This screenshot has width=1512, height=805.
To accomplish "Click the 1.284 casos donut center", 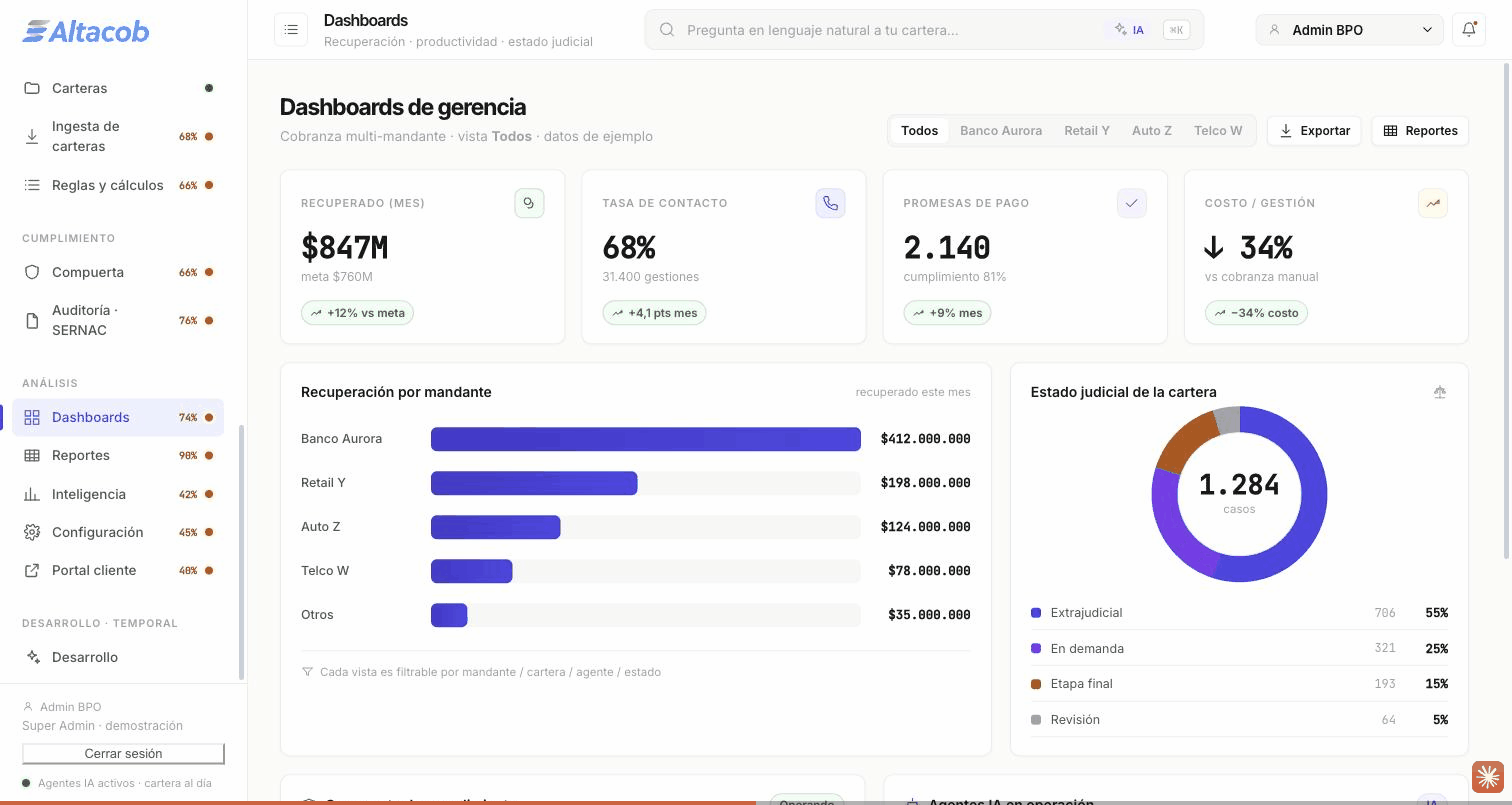I will [x=1239, y=493].
